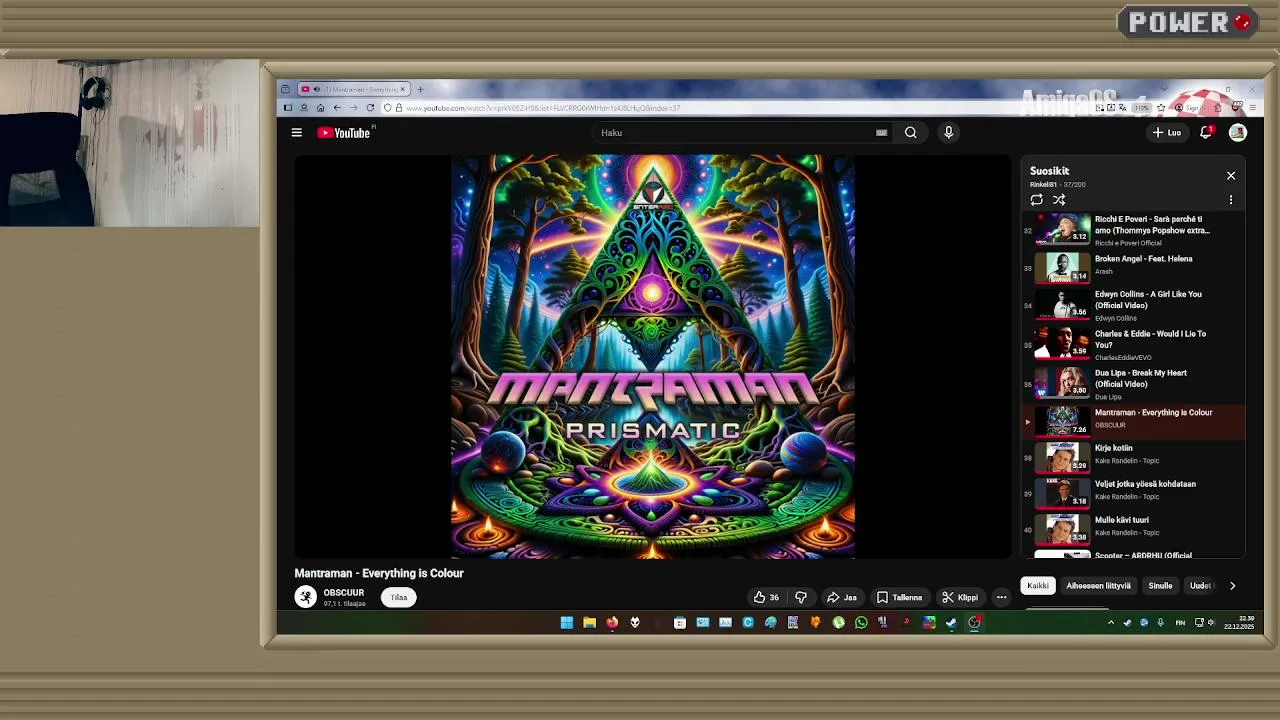Dislike the video with thumbs down
The width and height of the screenshot is (1280, 720).
coord(801,598)
